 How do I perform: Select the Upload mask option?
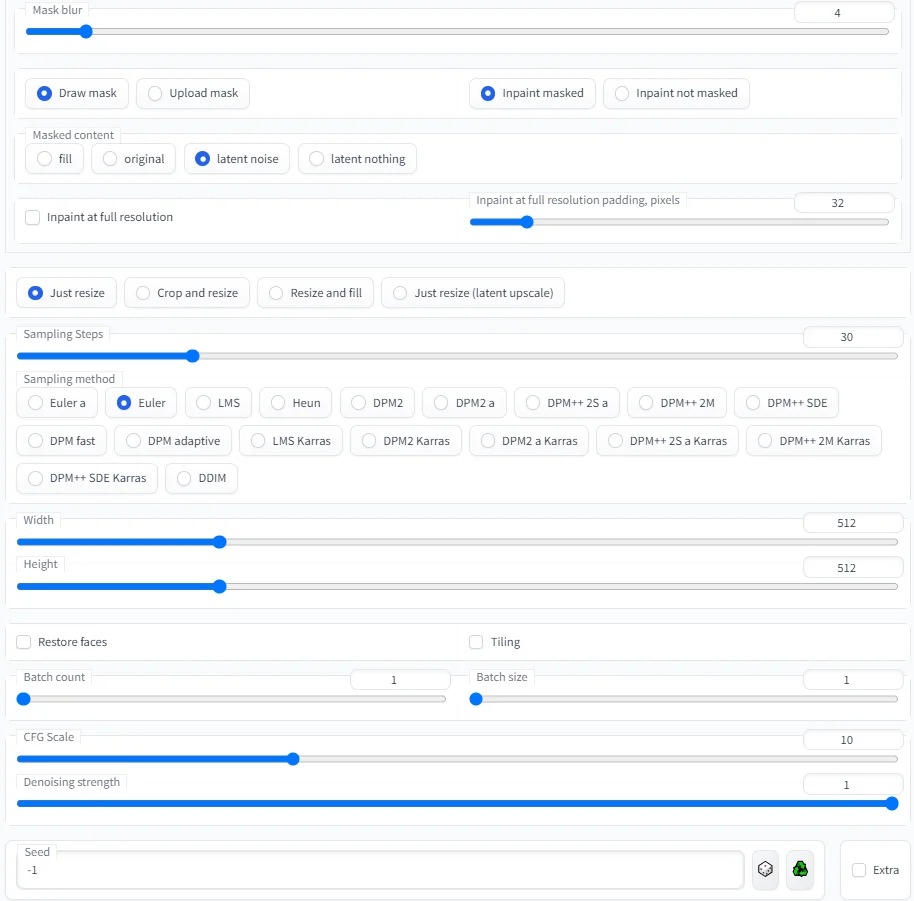[x=155, y=93]
